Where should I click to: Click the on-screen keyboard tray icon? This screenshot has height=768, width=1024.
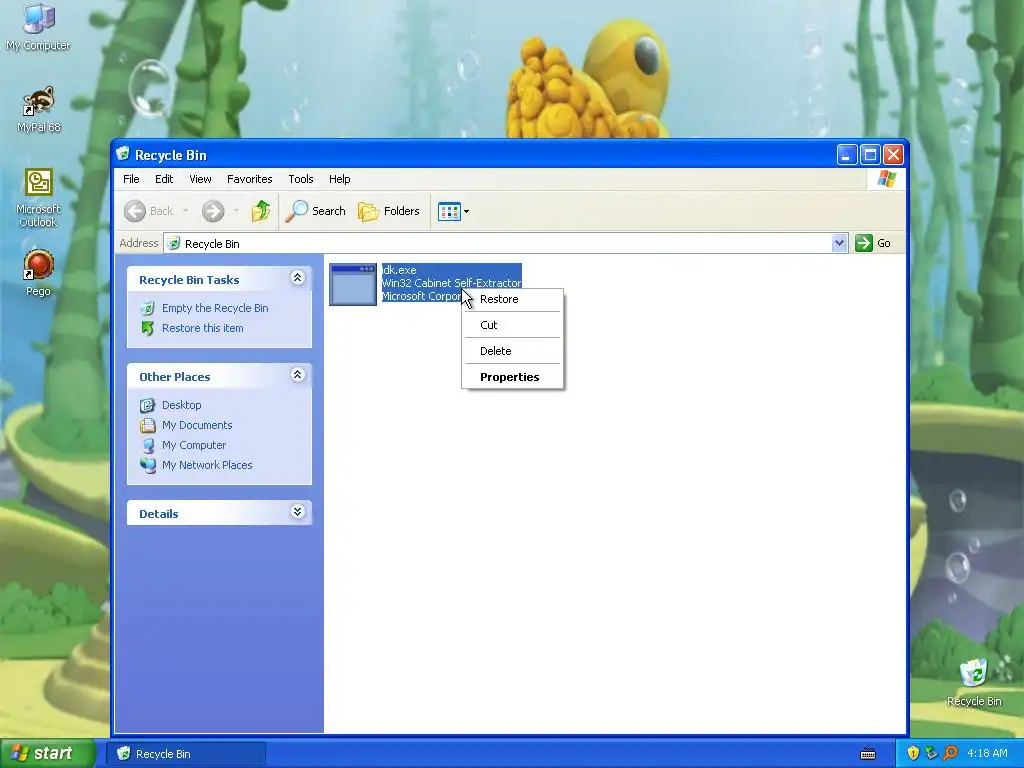[868, 754]
